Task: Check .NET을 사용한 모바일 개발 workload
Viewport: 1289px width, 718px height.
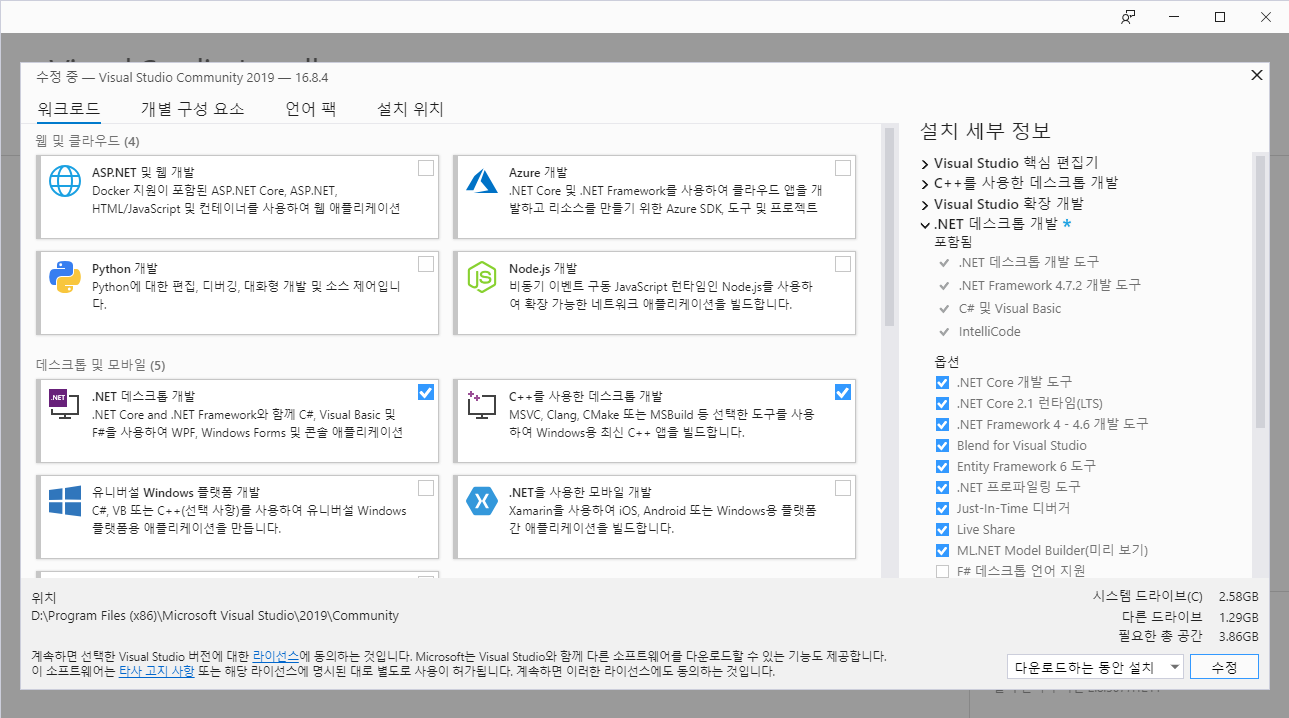Action: pyautogui.click(x=843, y=488)
